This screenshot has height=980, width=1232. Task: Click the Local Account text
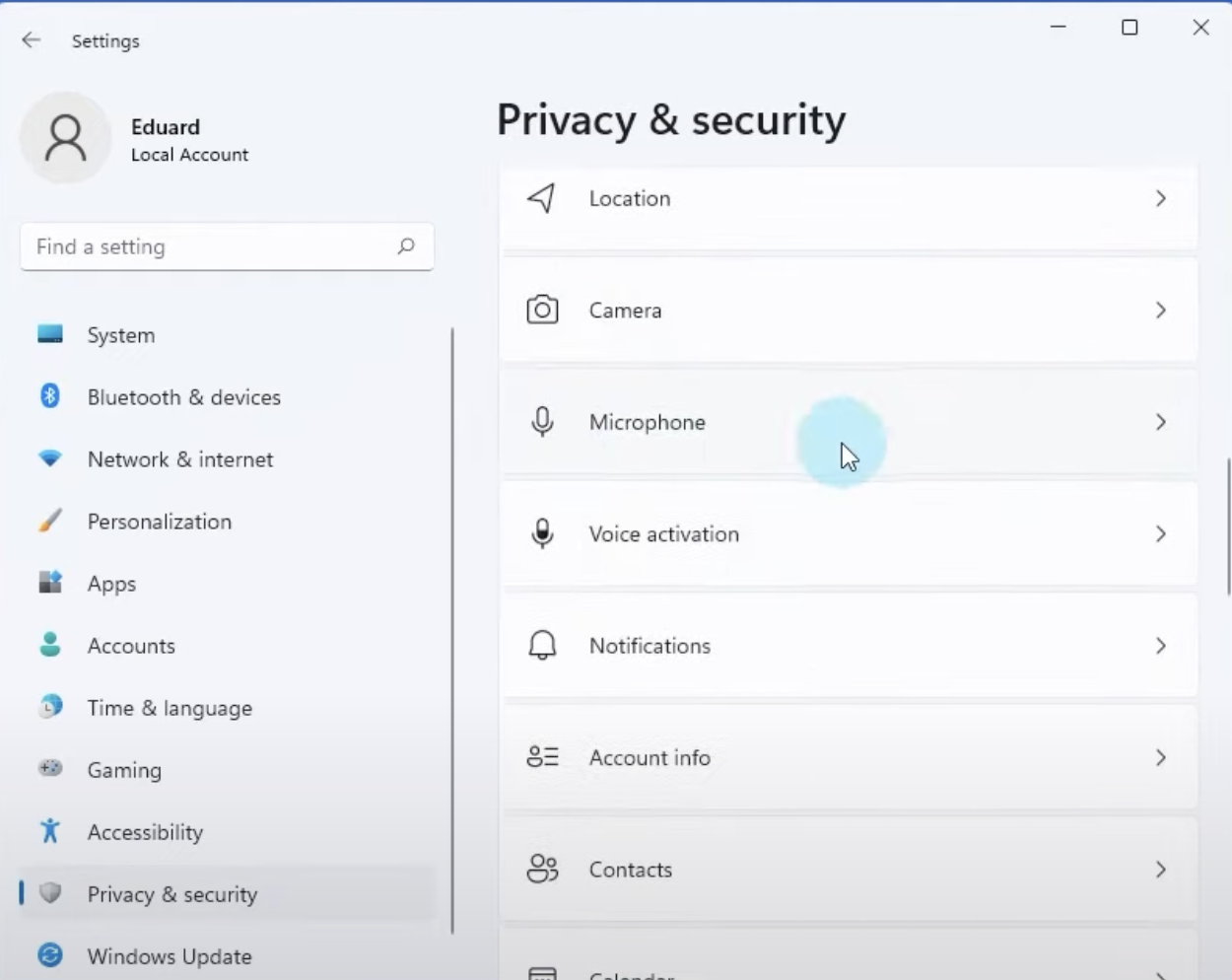(189, 155)
